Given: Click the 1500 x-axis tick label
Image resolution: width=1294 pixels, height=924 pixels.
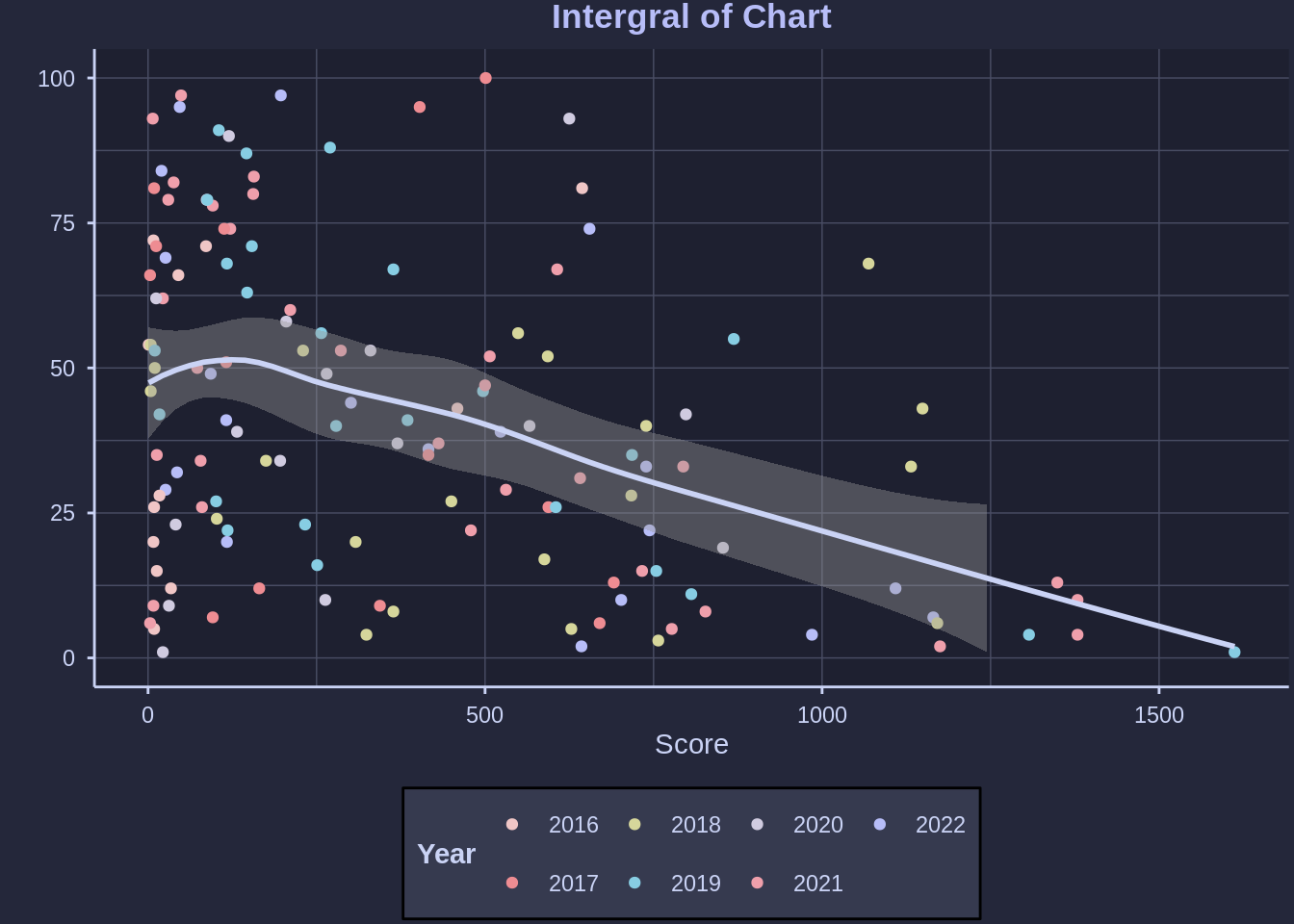Looking at the screenshot, I should pyautogui.click(x=1158, y=715).
